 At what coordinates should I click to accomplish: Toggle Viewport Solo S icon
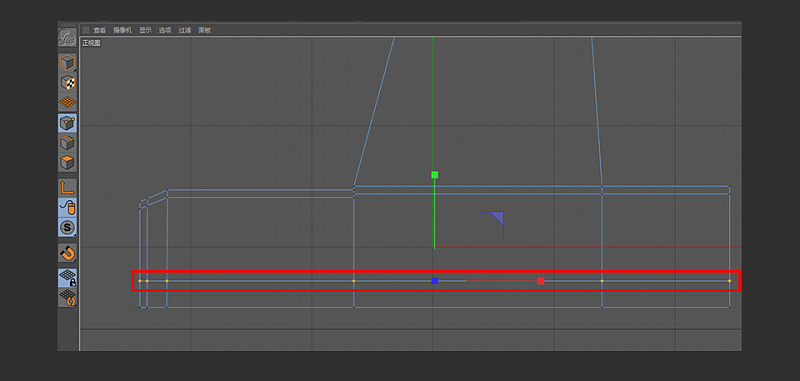coord(67,227)
